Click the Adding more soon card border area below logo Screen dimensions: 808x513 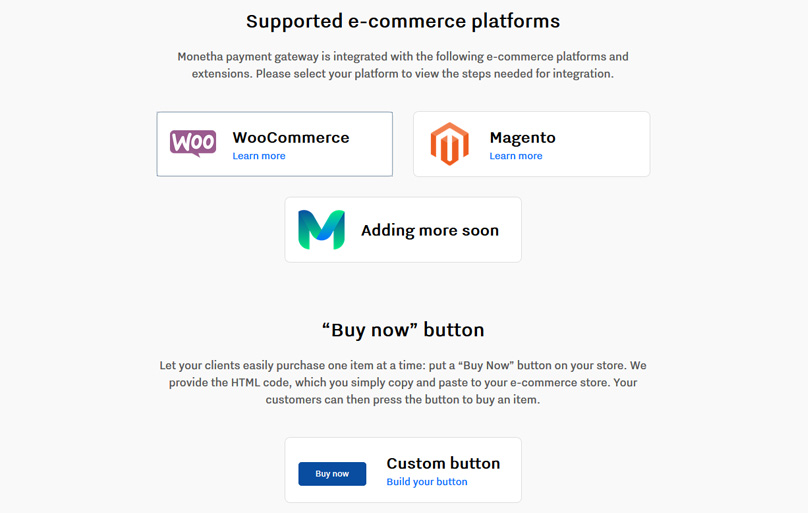click(322, 257)
